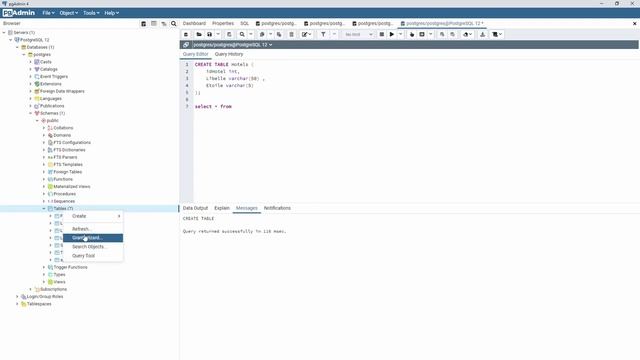The width and height of the screenshot is (640, 360).
Task: Click the Explain Analyze icon in query toolbar
Action: click(422, 35)
